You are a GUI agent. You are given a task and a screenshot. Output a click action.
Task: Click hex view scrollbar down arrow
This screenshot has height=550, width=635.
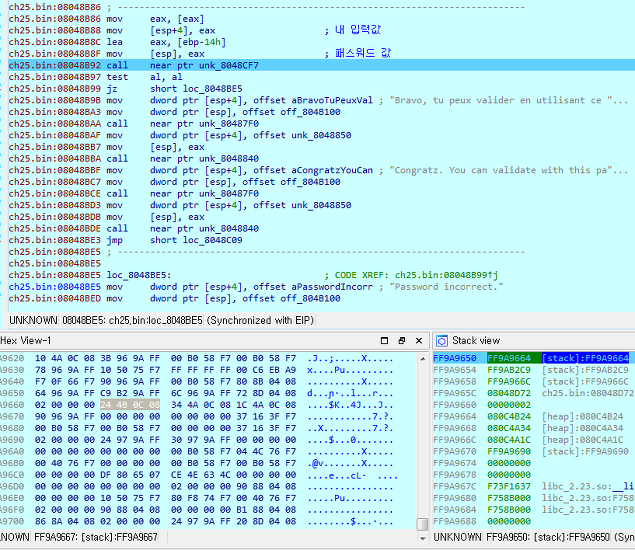pos(422,538)
